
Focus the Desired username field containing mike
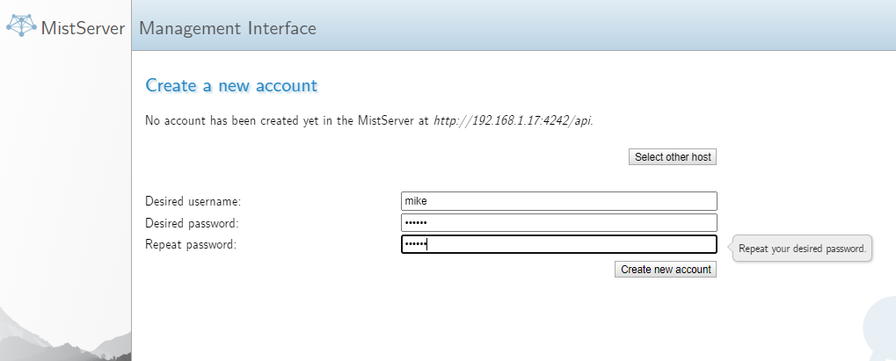(x=559, y=201)
